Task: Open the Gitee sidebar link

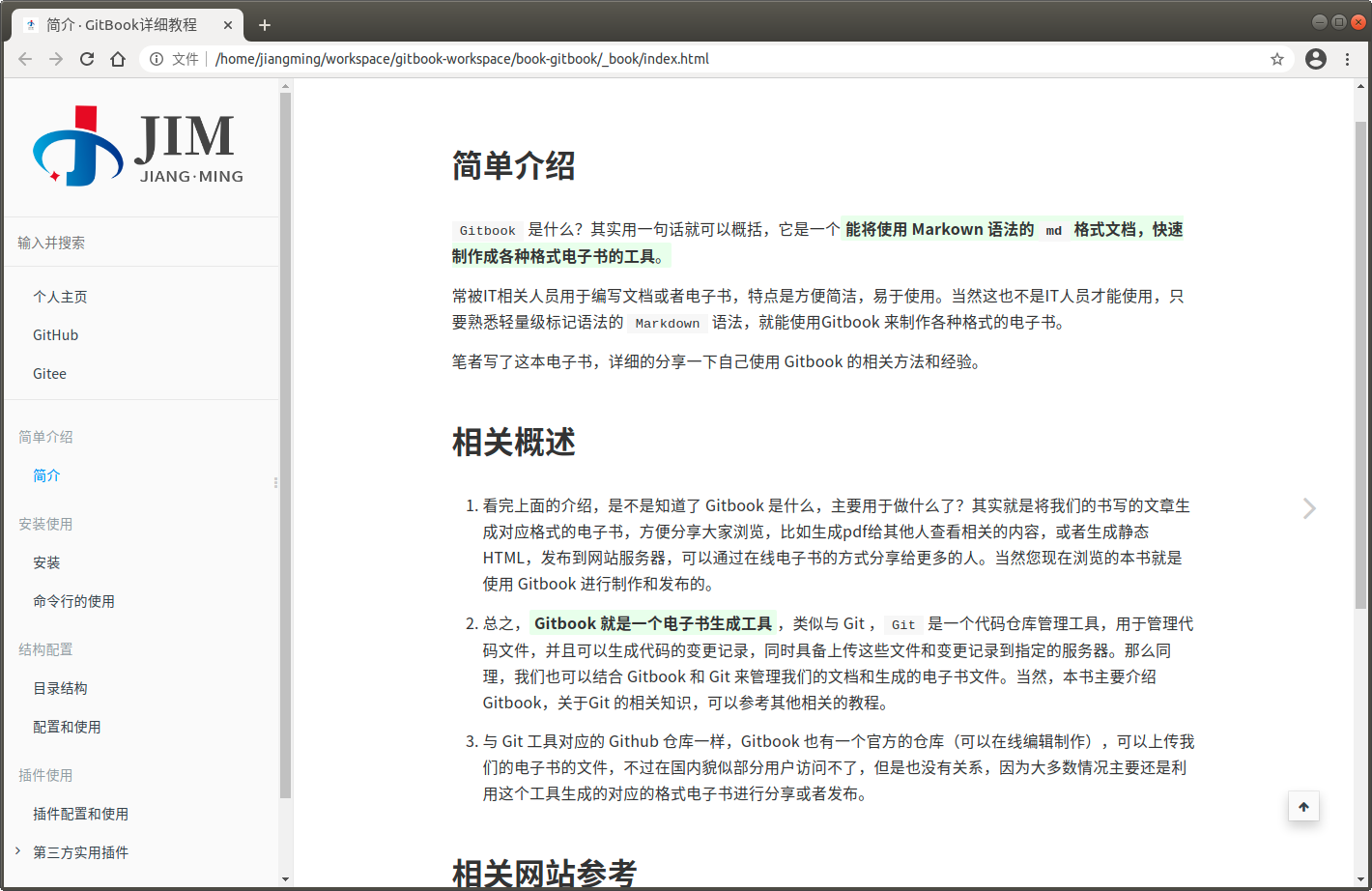Action: pyautogui.click(x=50, y=374)
